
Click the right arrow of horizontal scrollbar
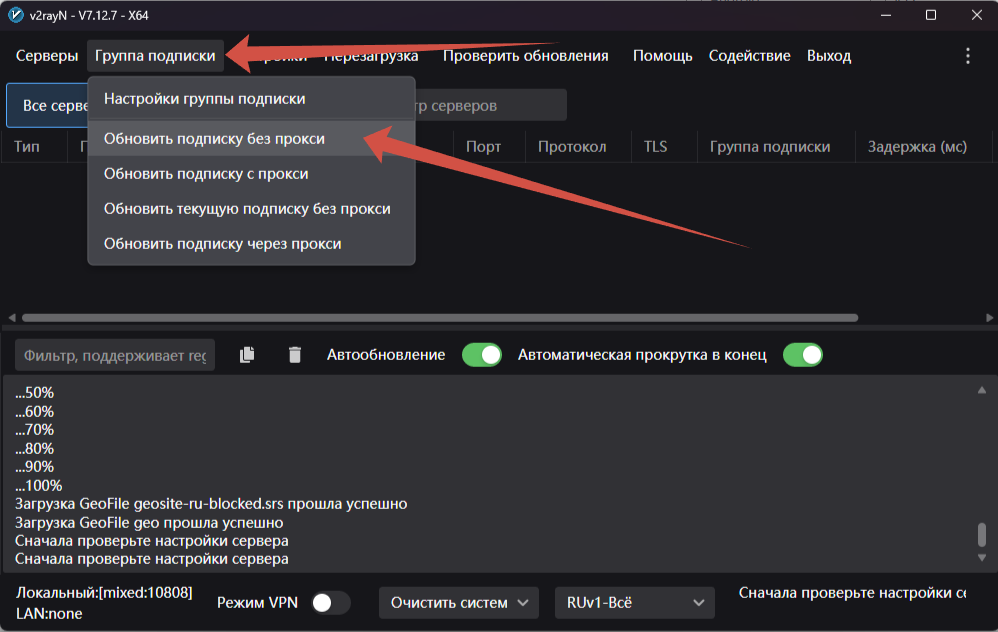coord(989,317)
